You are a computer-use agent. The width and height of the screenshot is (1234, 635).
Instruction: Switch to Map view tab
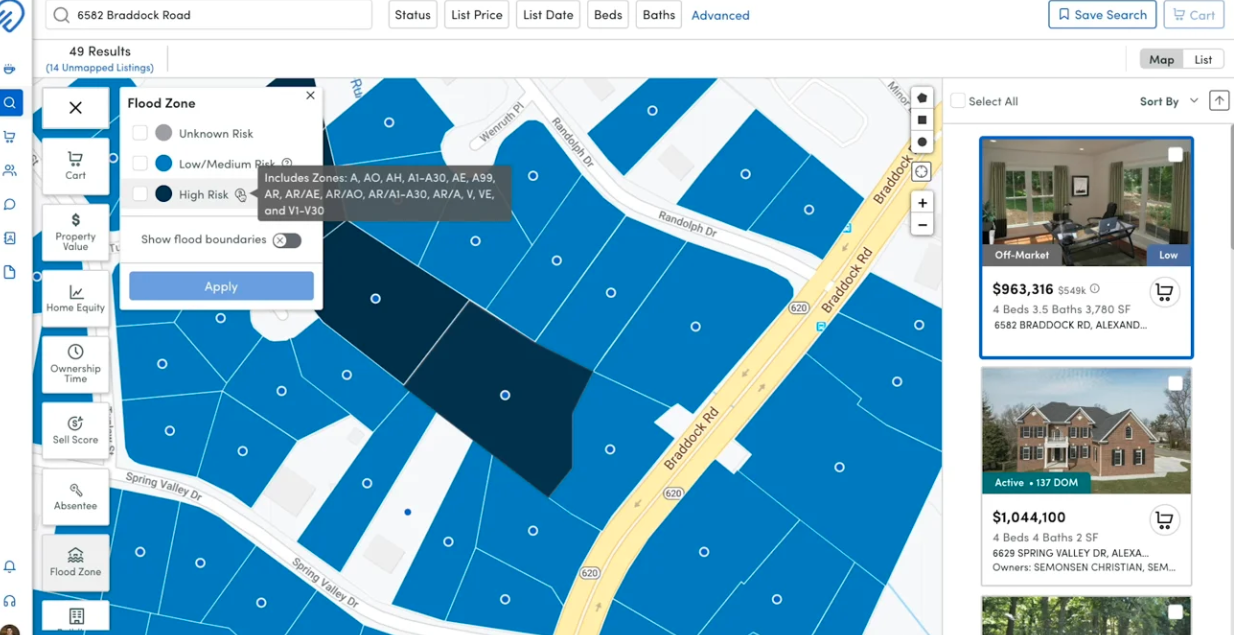pyautogui.click(x=1161, y=60)
